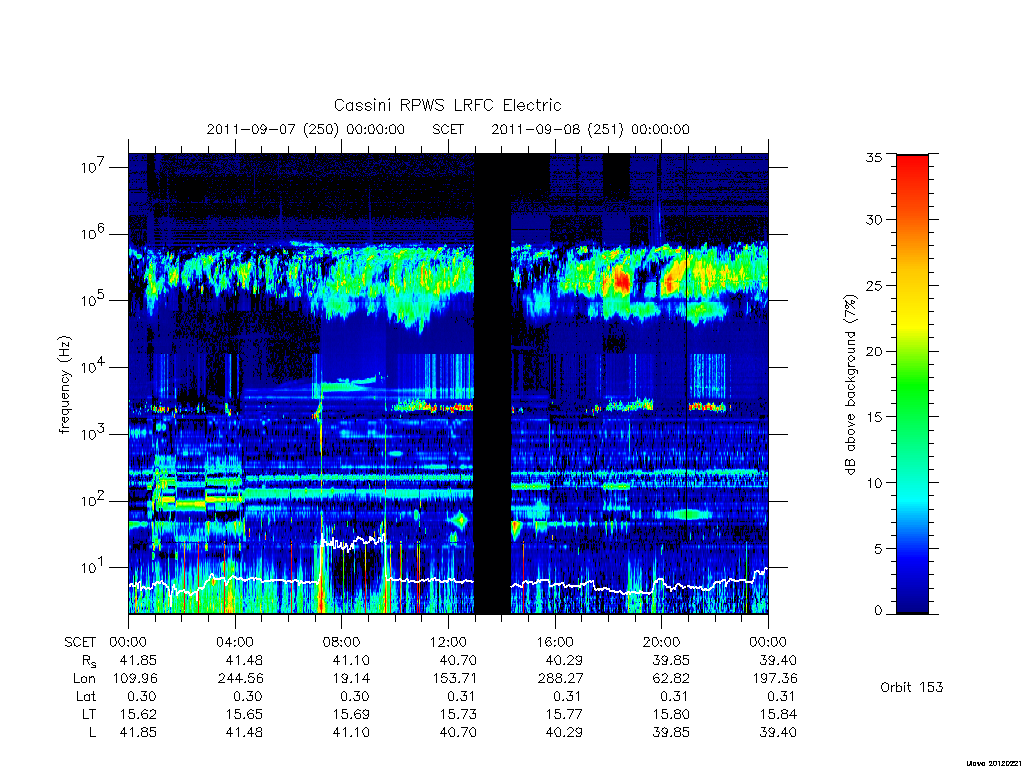Click the LT value "15.62"
Screen dimensions: 1024x768
point(138,714)
